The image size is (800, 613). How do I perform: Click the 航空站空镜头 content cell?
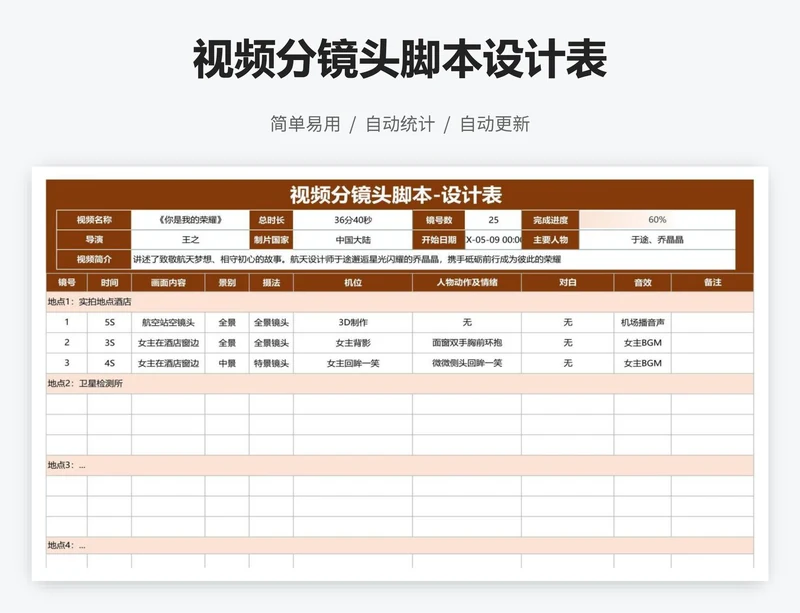(168, 322)
